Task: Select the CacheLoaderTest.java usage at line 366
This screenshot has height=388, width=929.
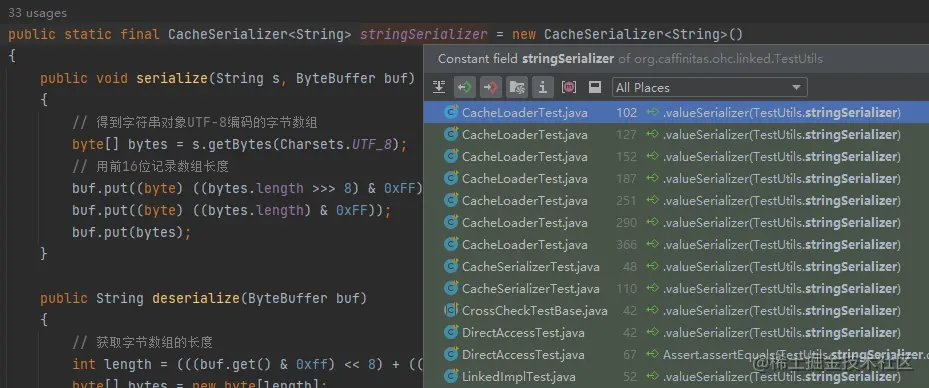Action: [x=676, y=245]
